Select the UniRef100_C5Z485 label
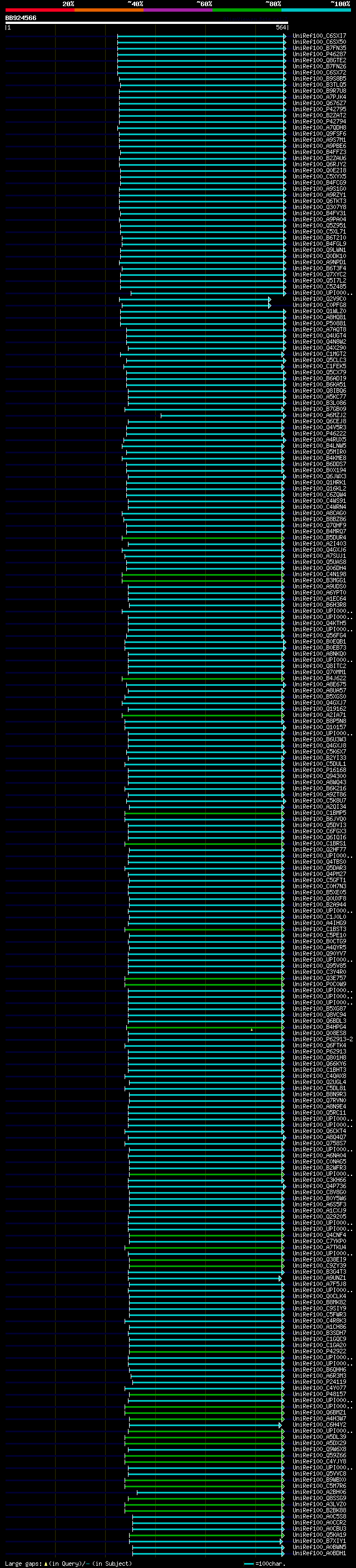 coord(319,286)
